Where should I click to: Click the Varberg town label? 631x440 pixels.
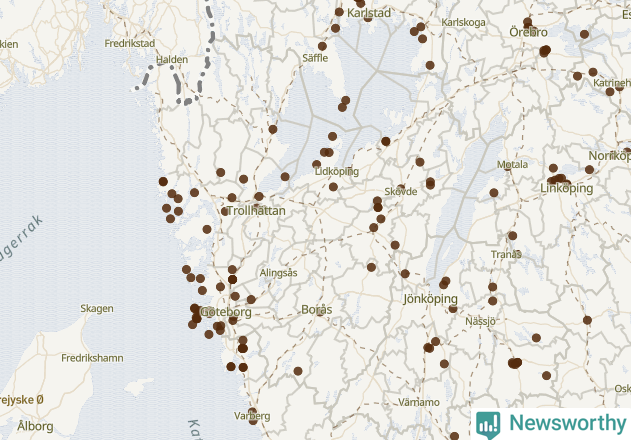click(x=252, y=416)
